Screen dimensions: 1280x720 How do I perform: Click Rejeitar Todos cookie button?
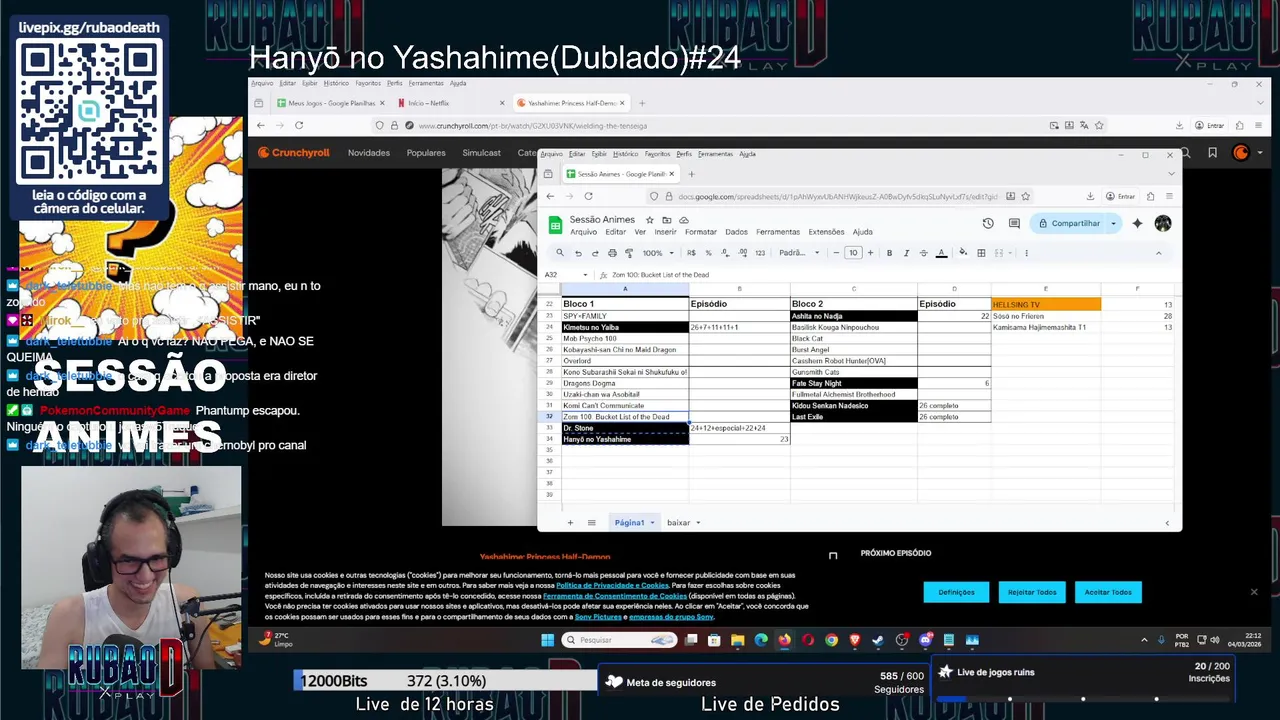pyautogui.click(x=1032, y=592)
